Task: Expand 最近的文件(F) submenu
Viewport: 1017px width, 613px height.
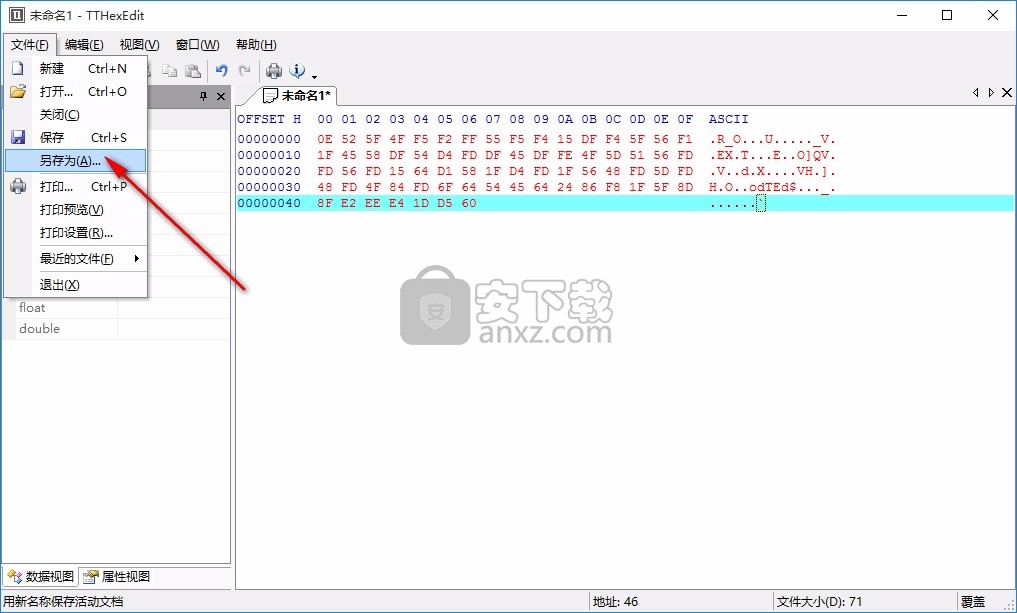Action: coord(76,259)
